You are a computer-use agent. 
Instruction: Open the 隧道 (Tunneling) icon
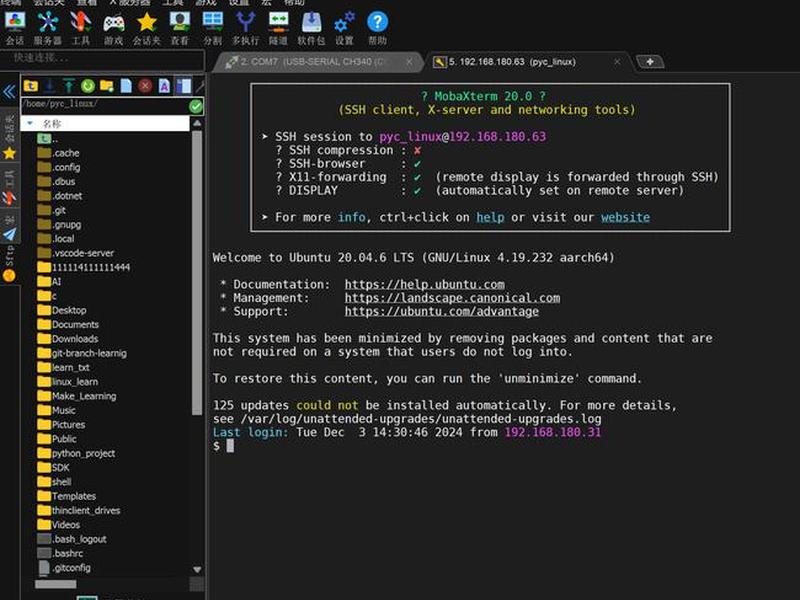279,28
